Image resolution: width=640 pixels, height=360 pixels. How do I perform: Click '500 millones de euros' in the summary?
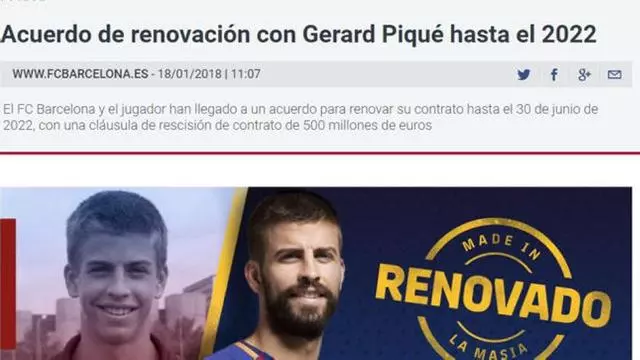(367, 125)
